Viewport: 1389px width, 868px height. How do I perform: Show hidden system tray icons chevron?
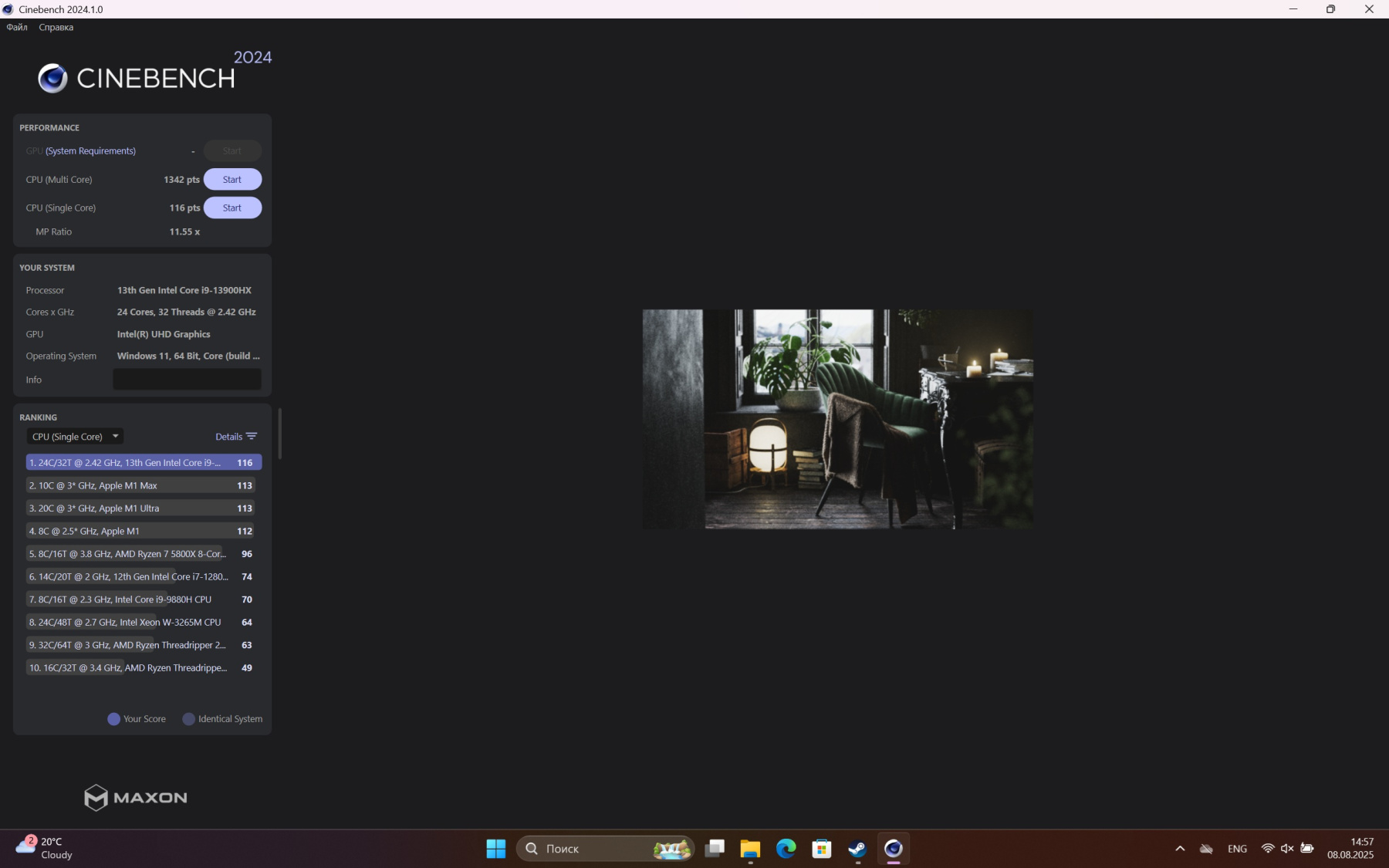[1180, 849]
